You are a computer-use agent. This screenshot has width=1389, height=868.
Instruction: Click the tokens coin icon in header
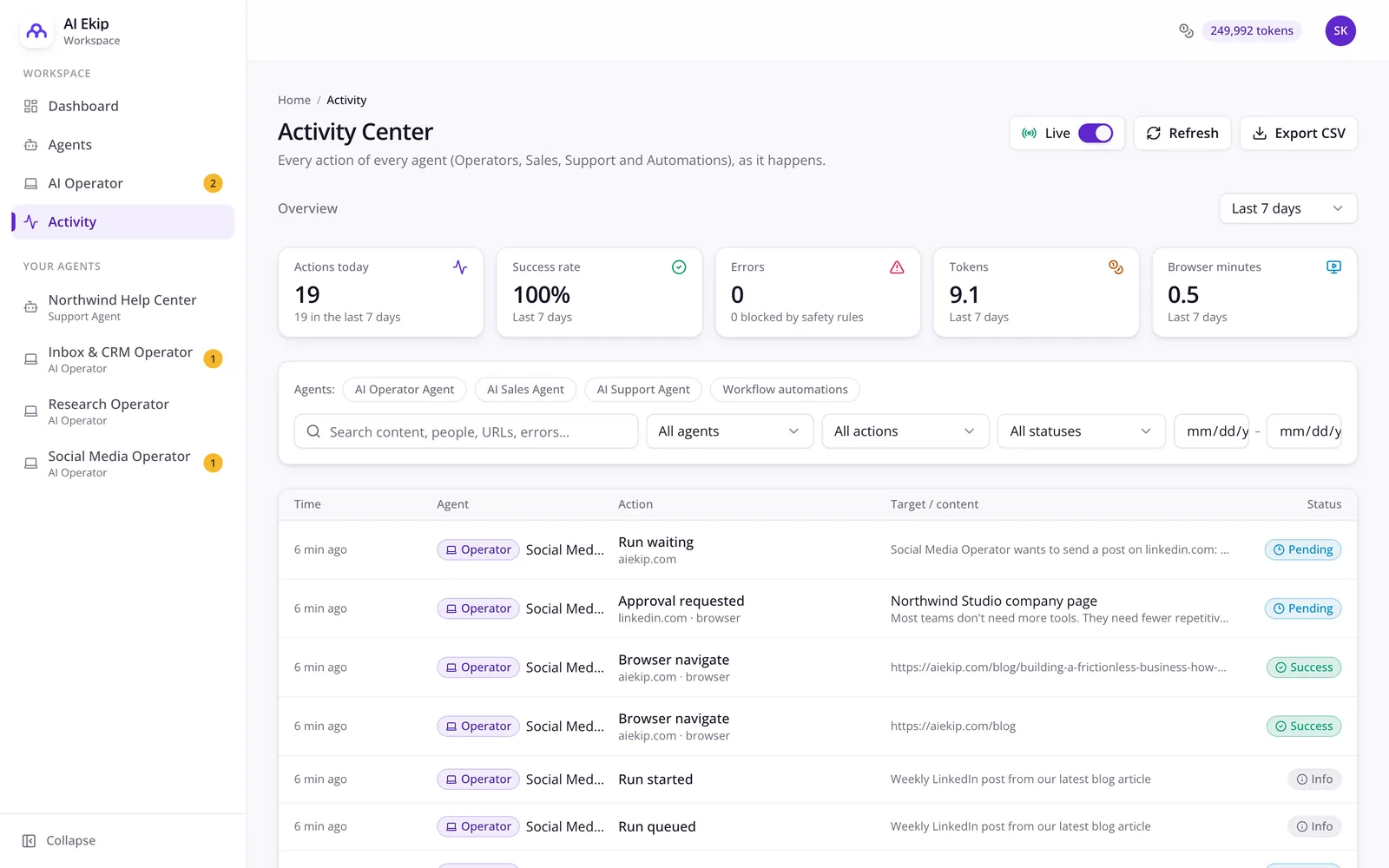tap(1186, 31)
